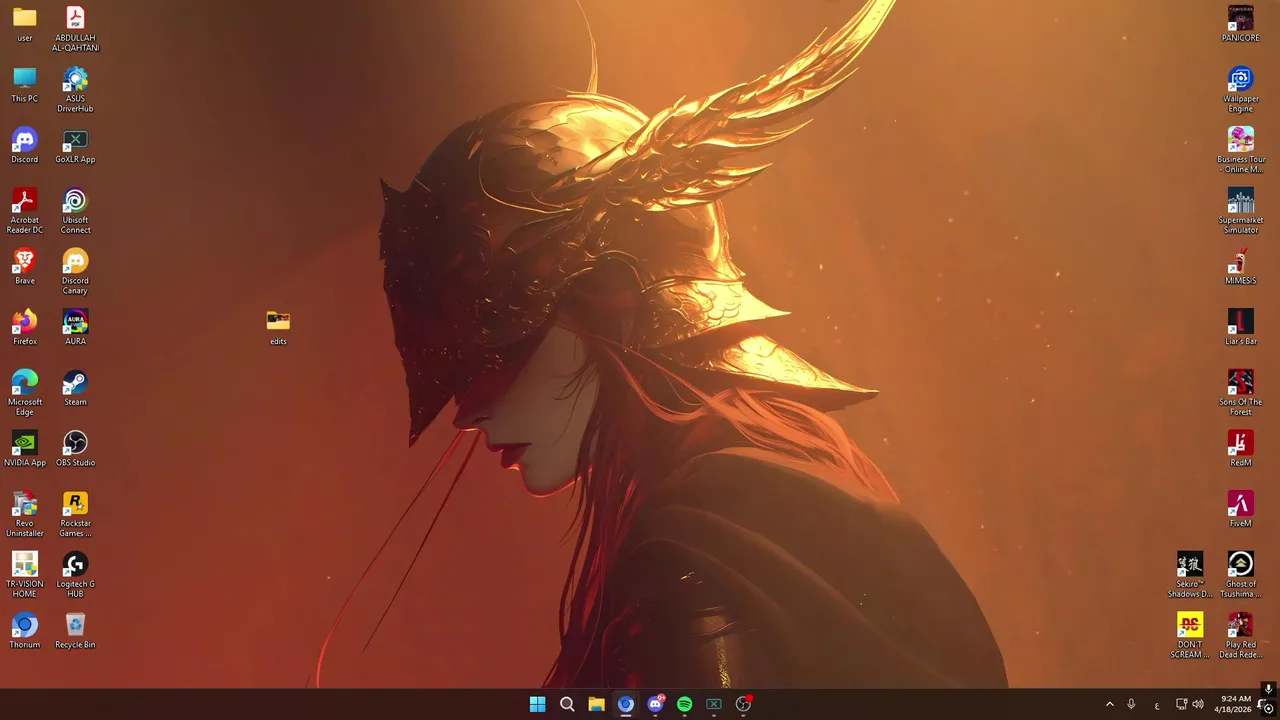
Task: Click the microphone tray icon
Action: pyautogui.click(x=1131, y=704)
